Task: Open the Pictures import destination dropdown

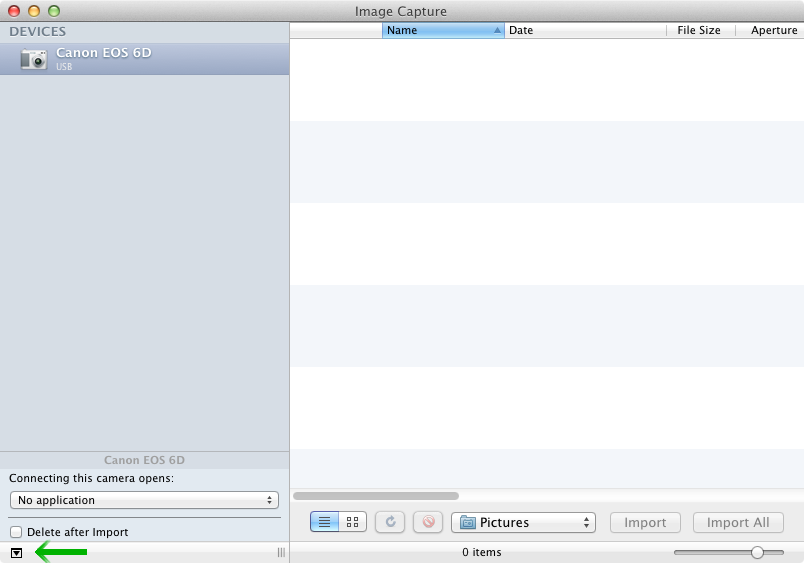Action: tap(523, 522)
